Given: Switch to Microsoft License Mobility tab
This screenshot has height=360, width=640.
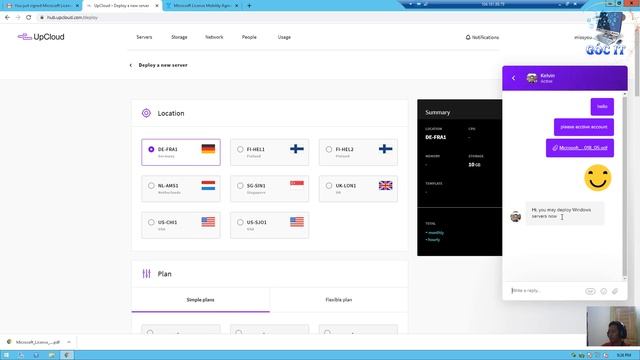Looking at the screenshot, I should (x=202, y=6).
